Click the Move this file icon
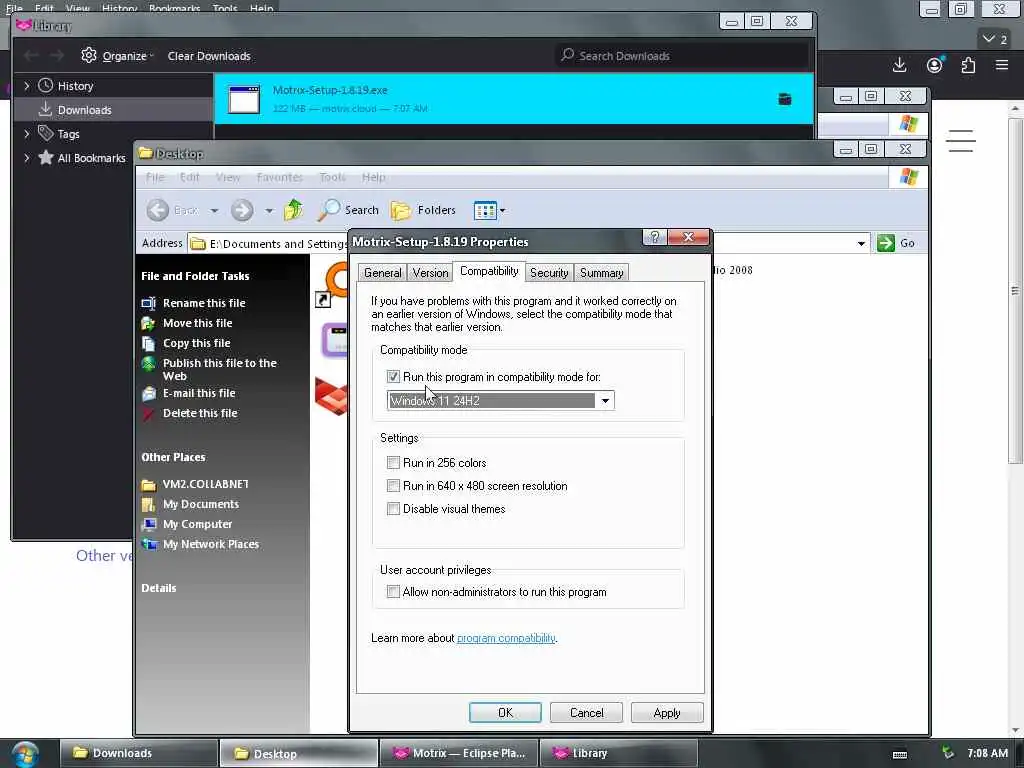The image size is (1024, 768). pos(148,323)
